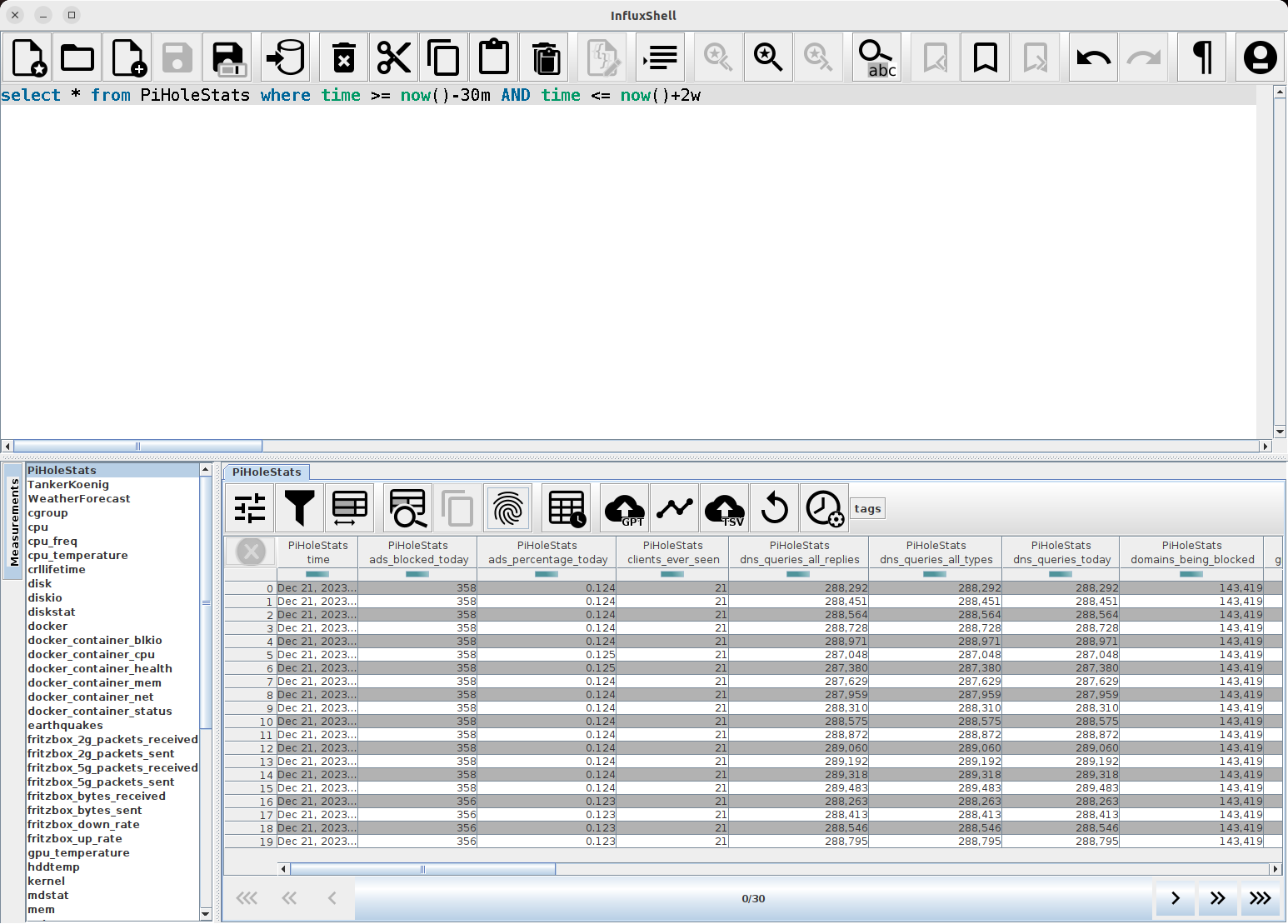Screen dimensions: 1288x924
Task: Go to next bookmark icon
Action: point(1036,57)
